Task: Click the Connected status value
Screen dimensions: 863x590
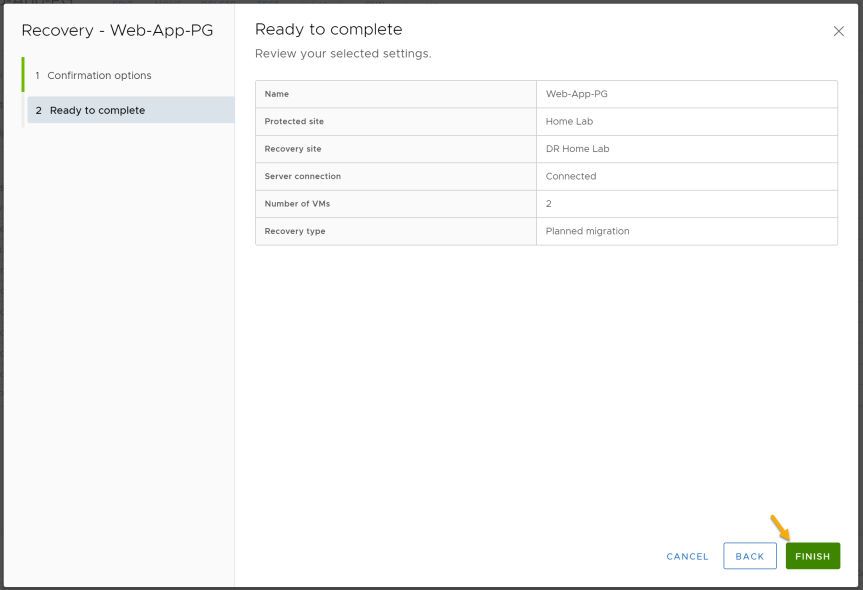Action: click(571, 176)
